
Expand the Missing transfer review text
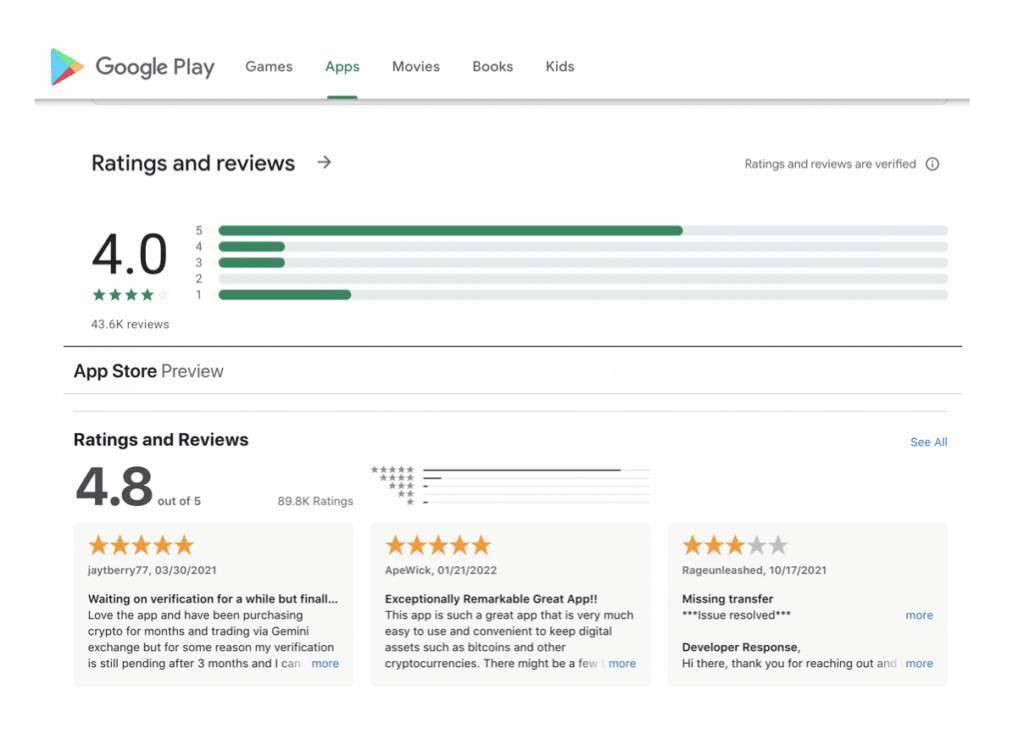919,615
